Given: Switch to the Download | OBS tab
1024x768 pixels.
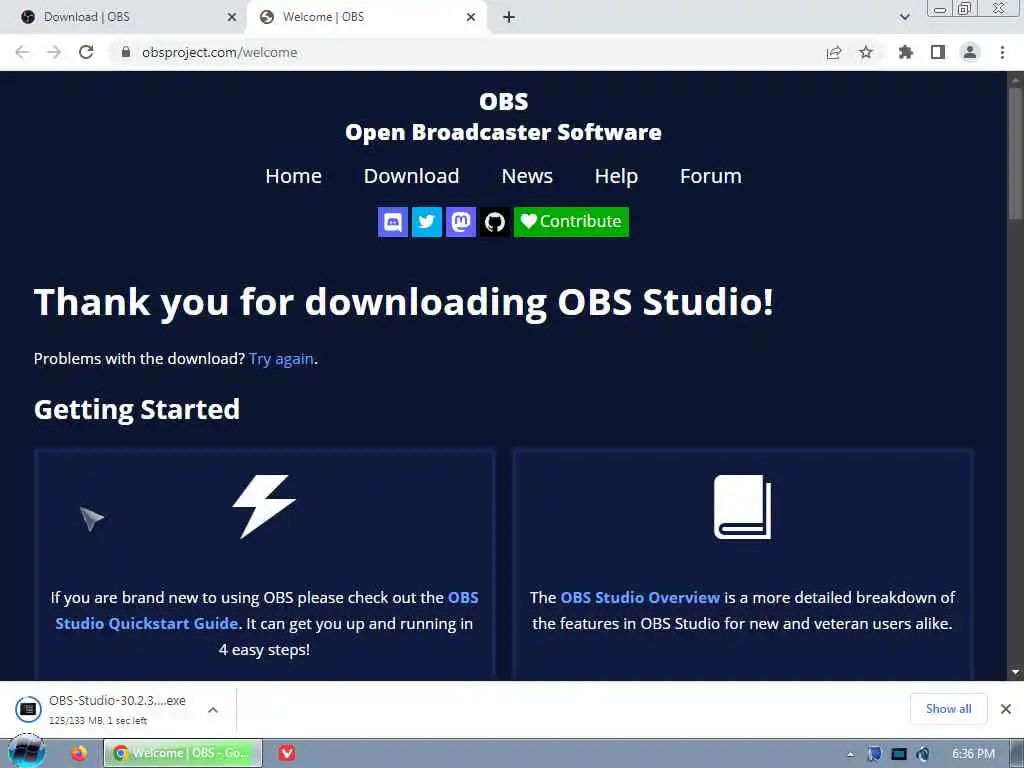Looking at the screenshot, I should [x=123, y=17].
